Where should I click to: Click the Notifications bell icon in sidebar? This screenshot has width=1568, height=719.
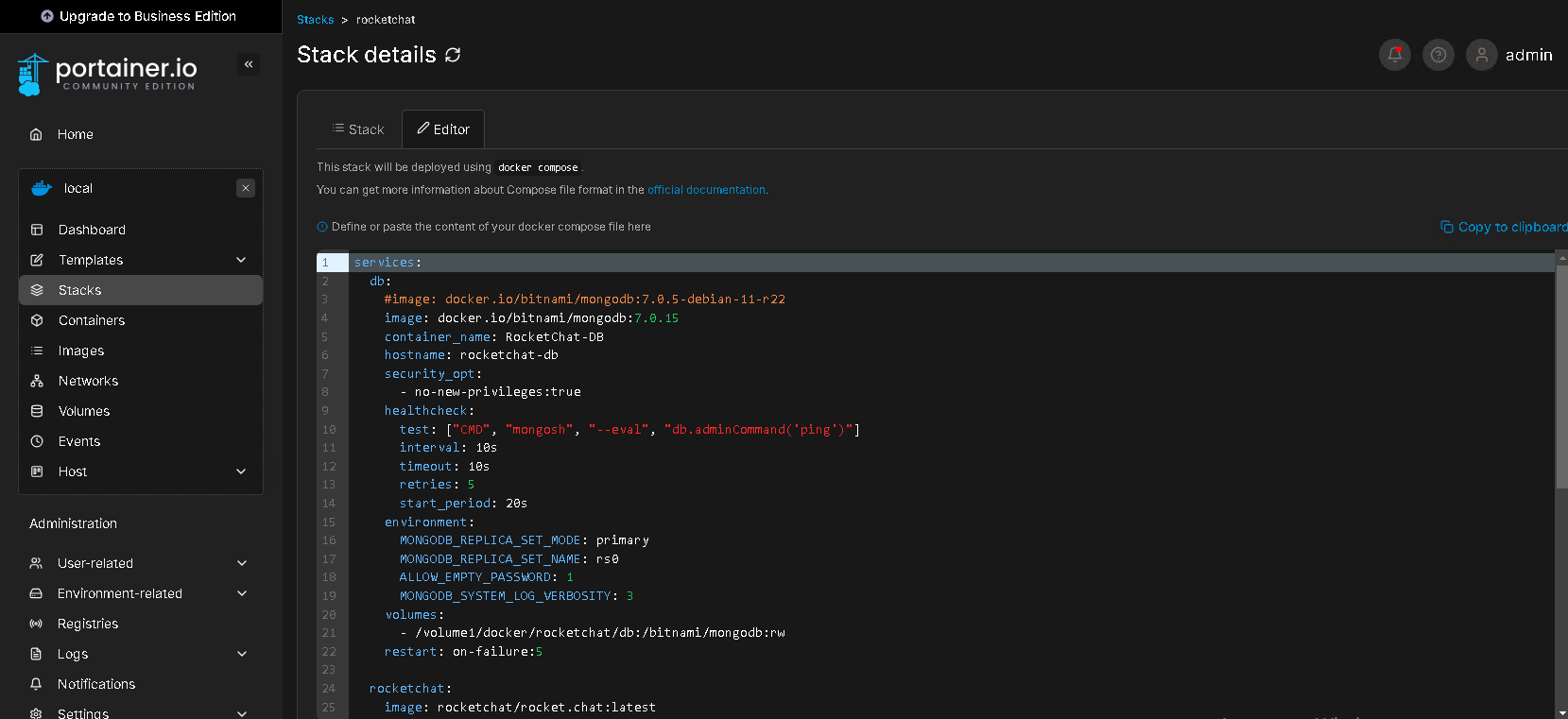coord(36,684)
